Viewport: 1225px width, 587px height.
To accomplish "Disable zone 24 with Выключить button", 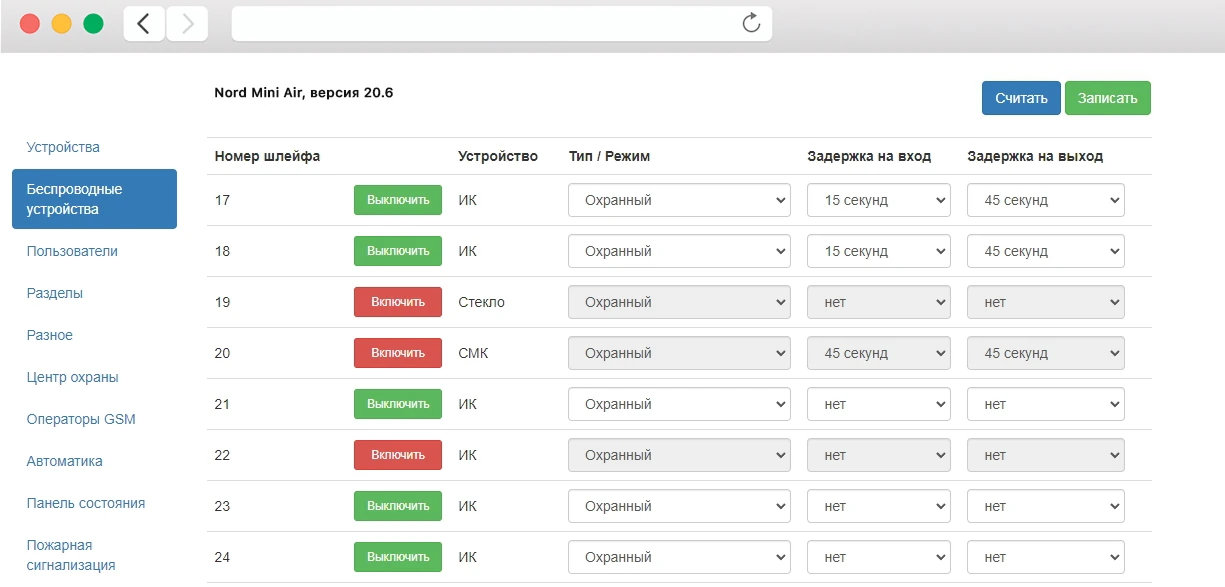I will [397, 557].
